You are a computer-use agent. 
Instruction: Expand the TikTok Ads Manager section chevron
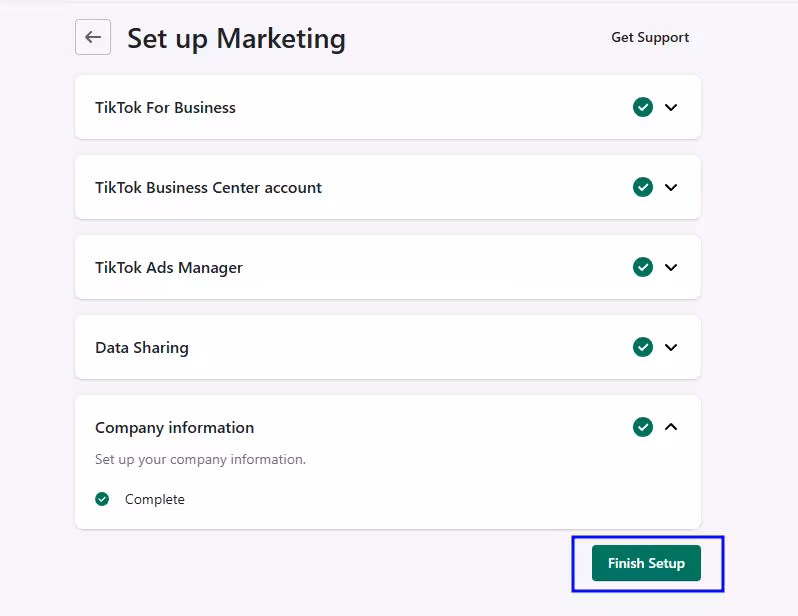coord(671,267)
